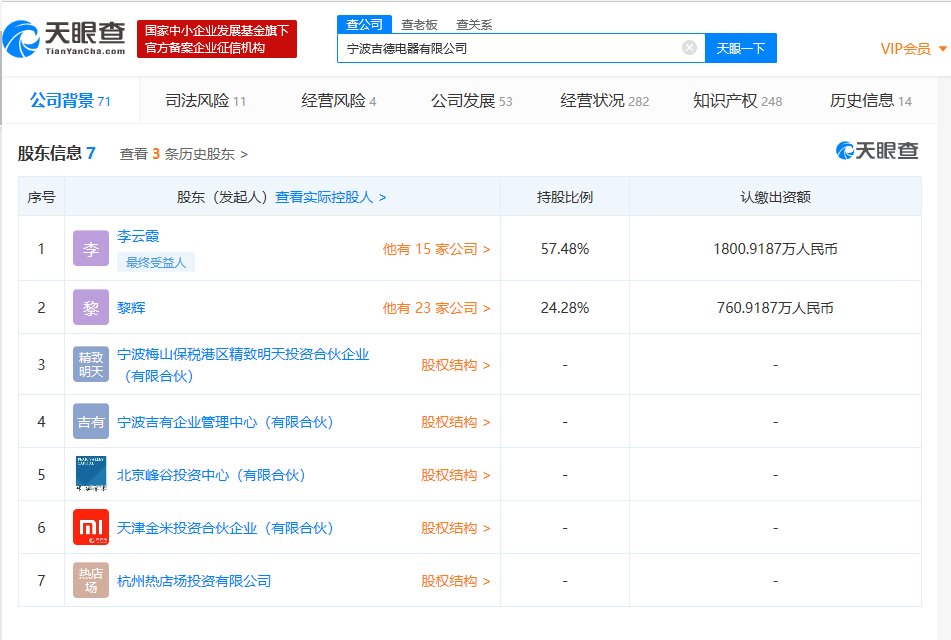Image resolution: width=951 pixels, height=640 pixels.
Task: Click the purple 黎 avatar icon
Action: (91, 308)
